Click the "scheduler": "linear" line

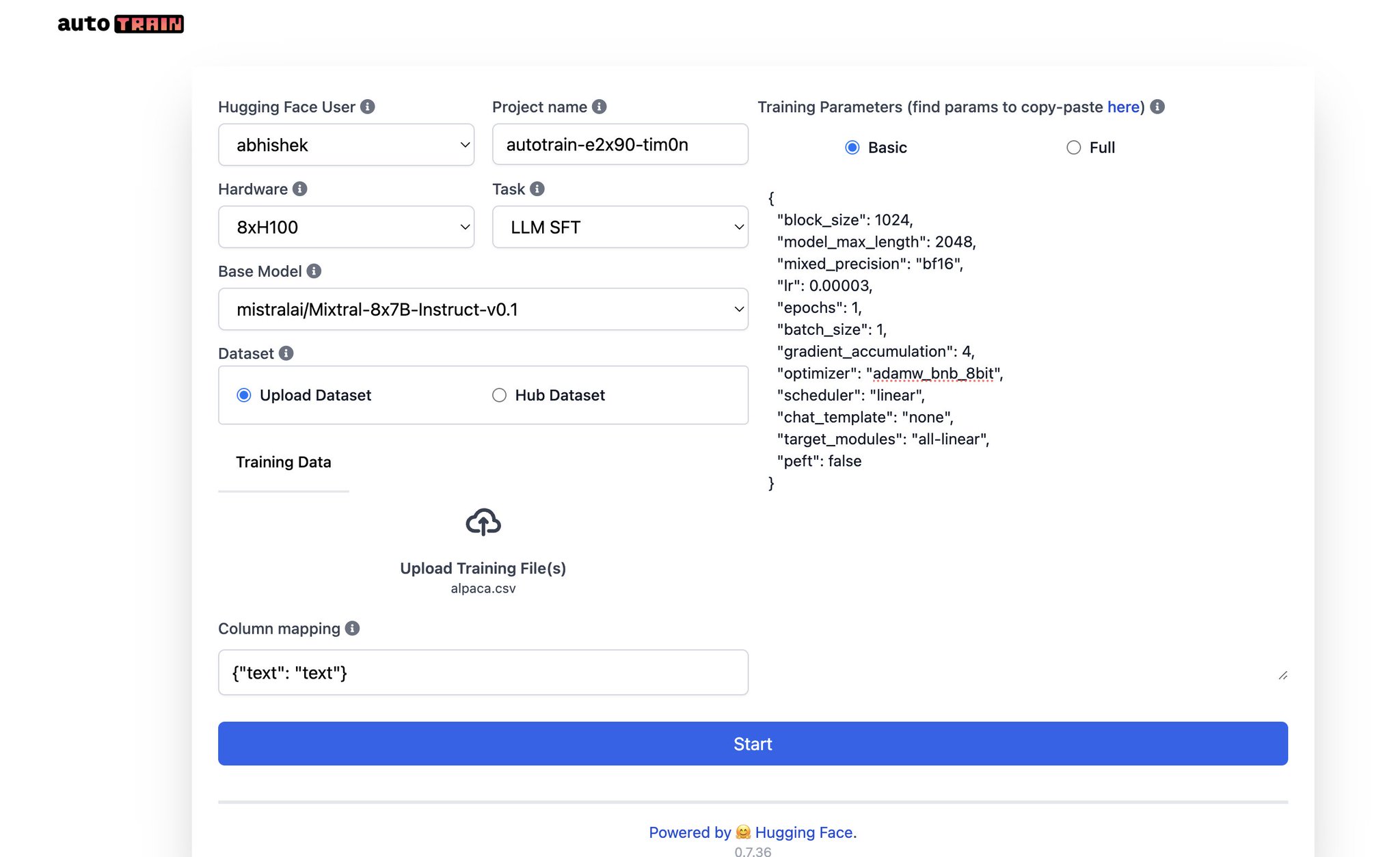pos(851,395)
